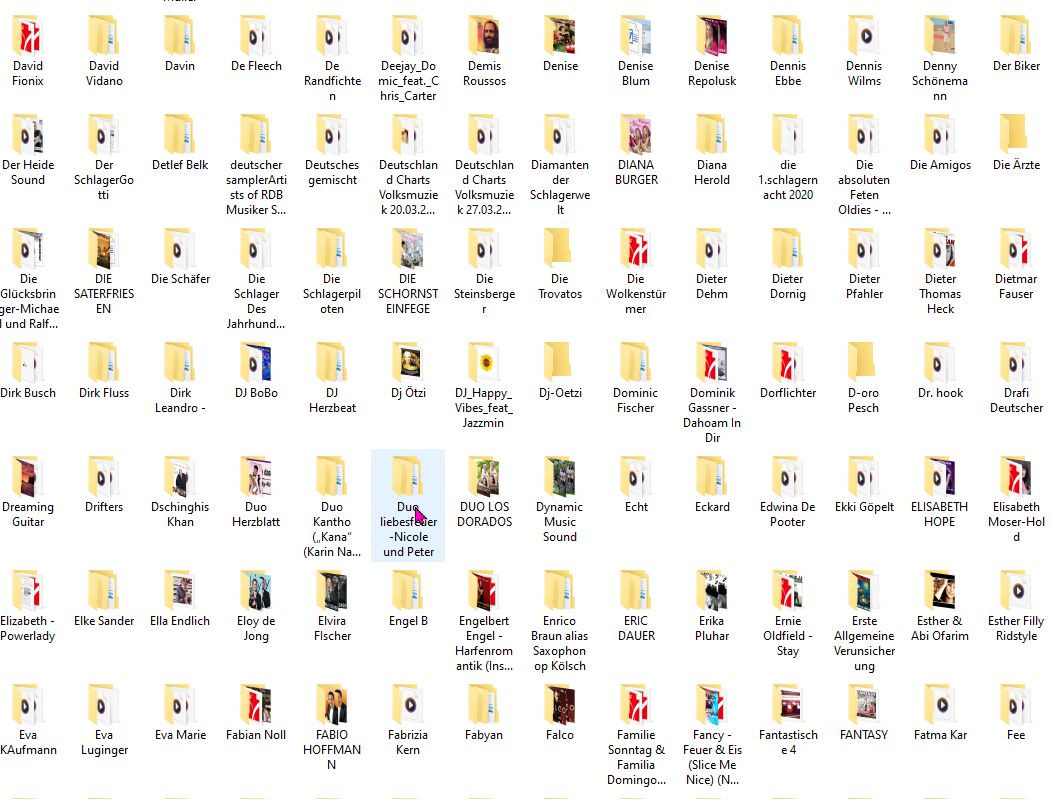Select the Dominik Gassner folder icon
Image resolution: width=1052 pixels, height=801 pixels.
point(712,363)
